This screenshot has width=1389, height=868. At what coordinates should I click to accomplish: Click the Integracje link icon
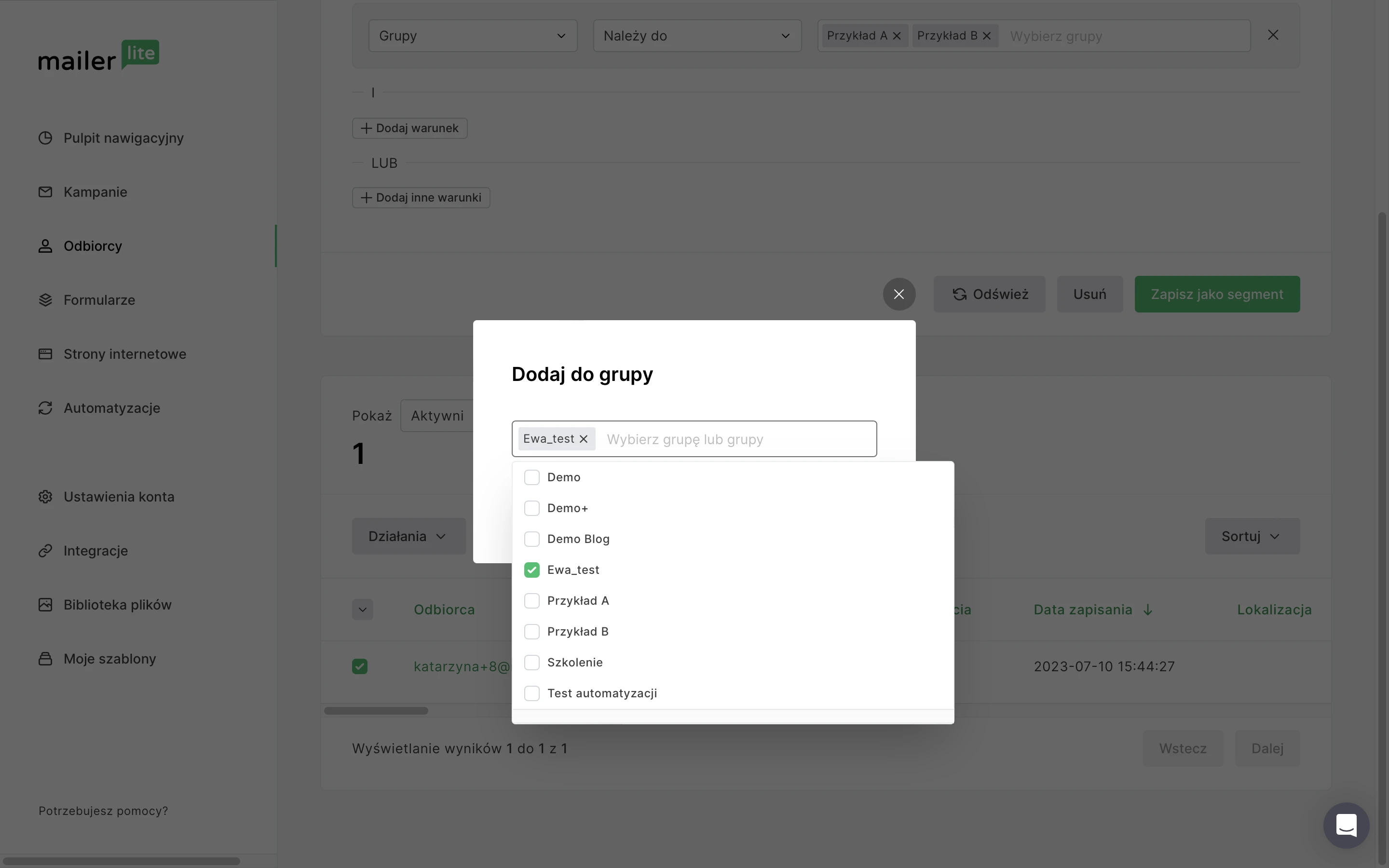coord(45,551)
